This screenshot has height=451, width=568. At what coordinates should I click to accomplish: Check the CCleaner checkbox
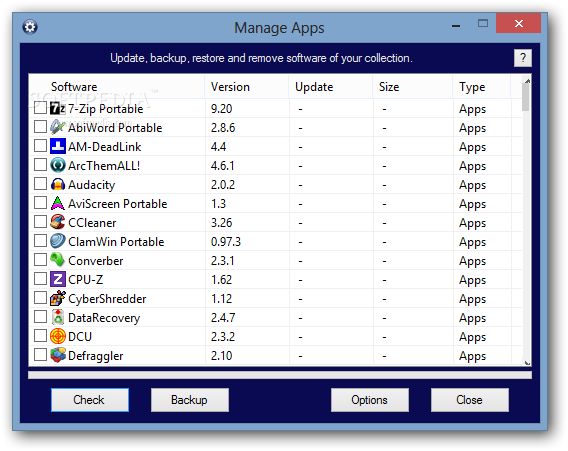40,221
